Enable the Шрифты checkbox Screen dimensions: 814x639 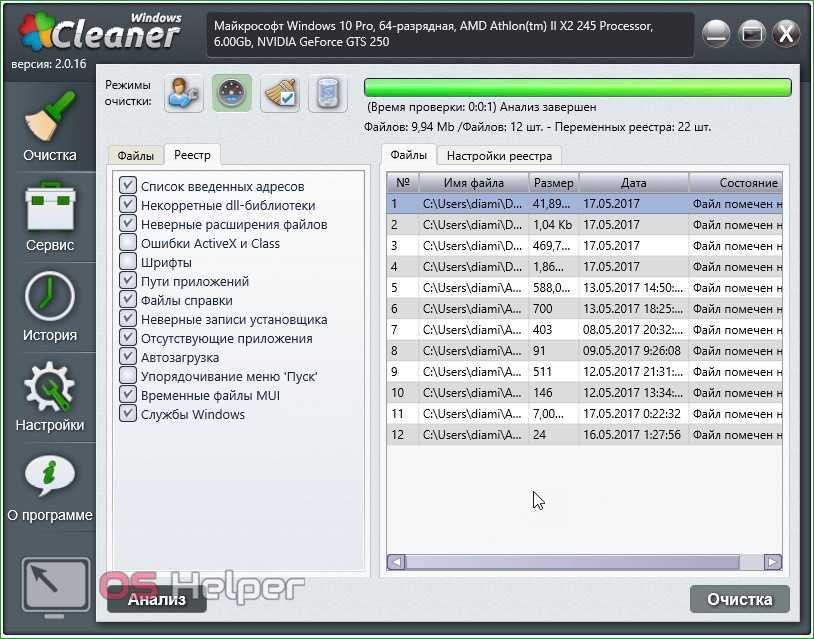128,261
